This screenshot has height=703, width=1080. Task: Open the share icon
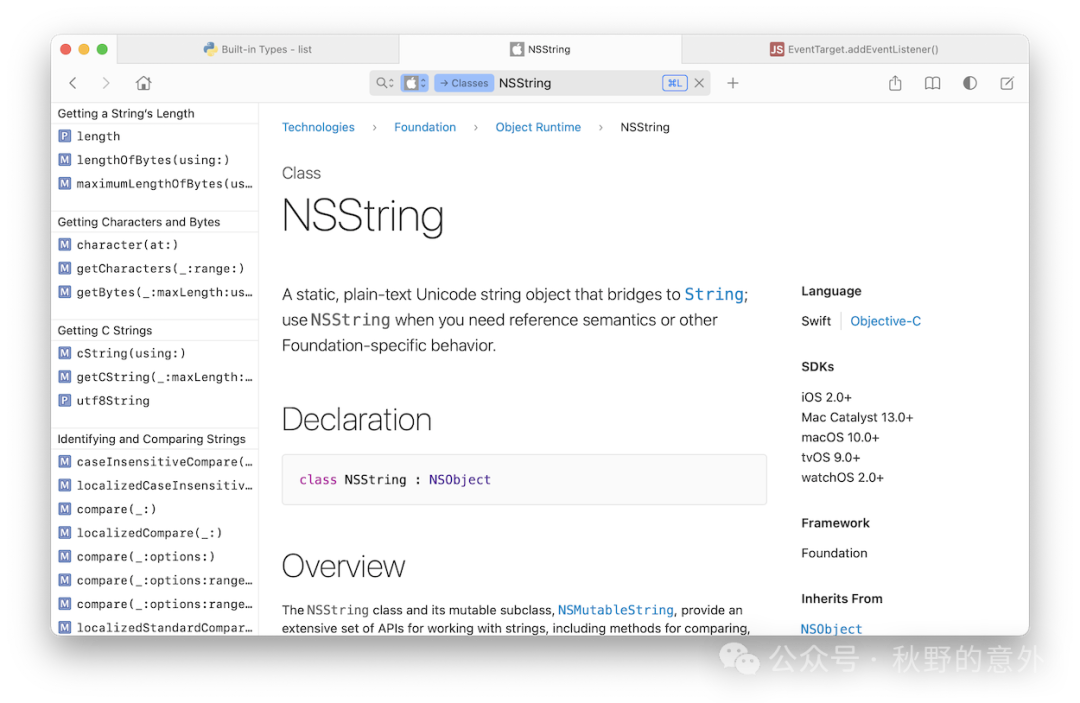point(895,83)
